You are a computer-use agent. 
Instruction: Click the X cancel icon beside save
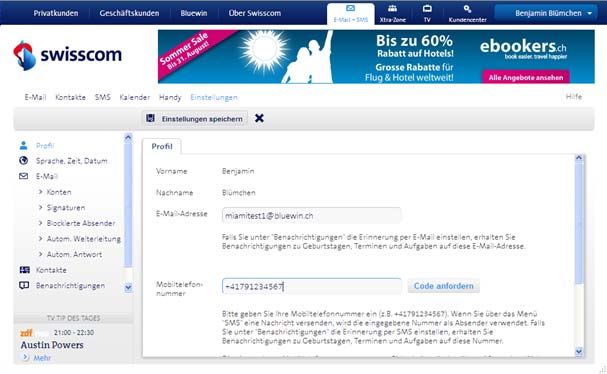pyautogui.click(x=259, y=118)
